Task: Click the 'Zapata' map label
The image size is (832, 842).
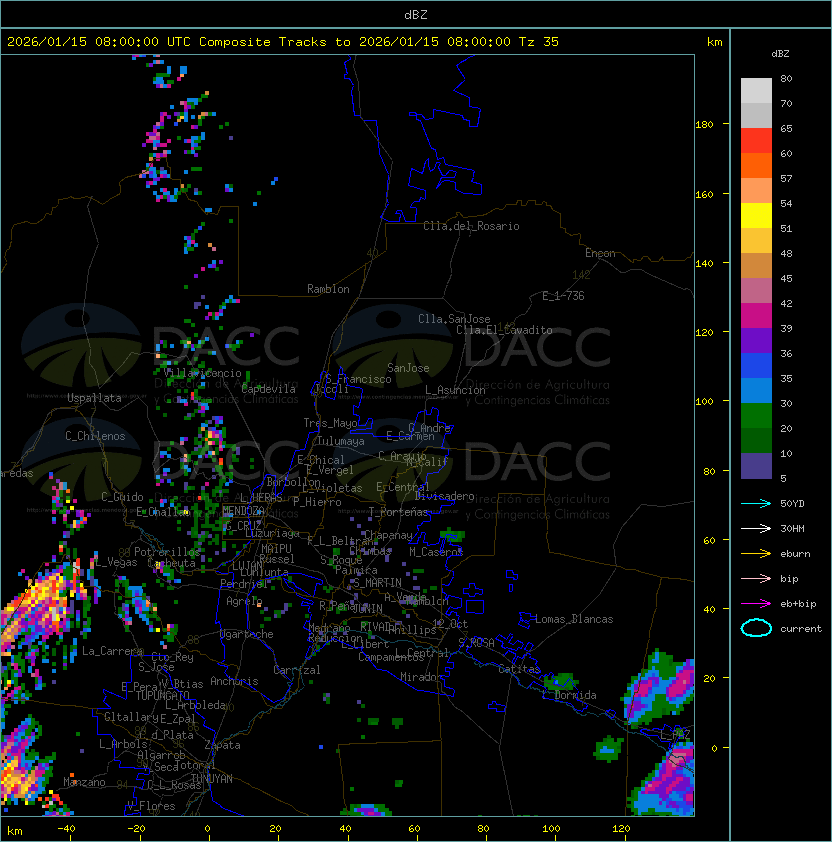Action: coord(222,745)
